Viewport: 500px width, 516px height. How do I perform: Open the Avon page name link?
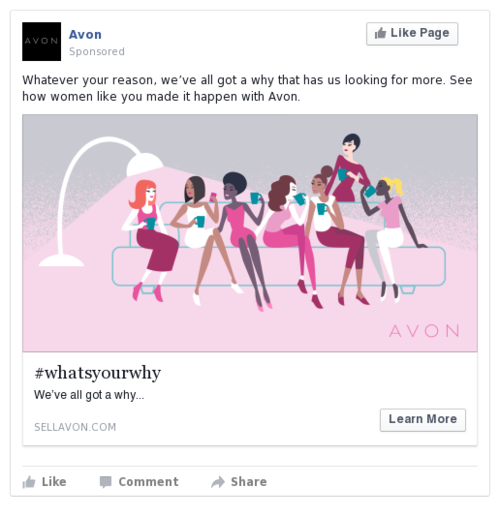[x=85, y=34]
